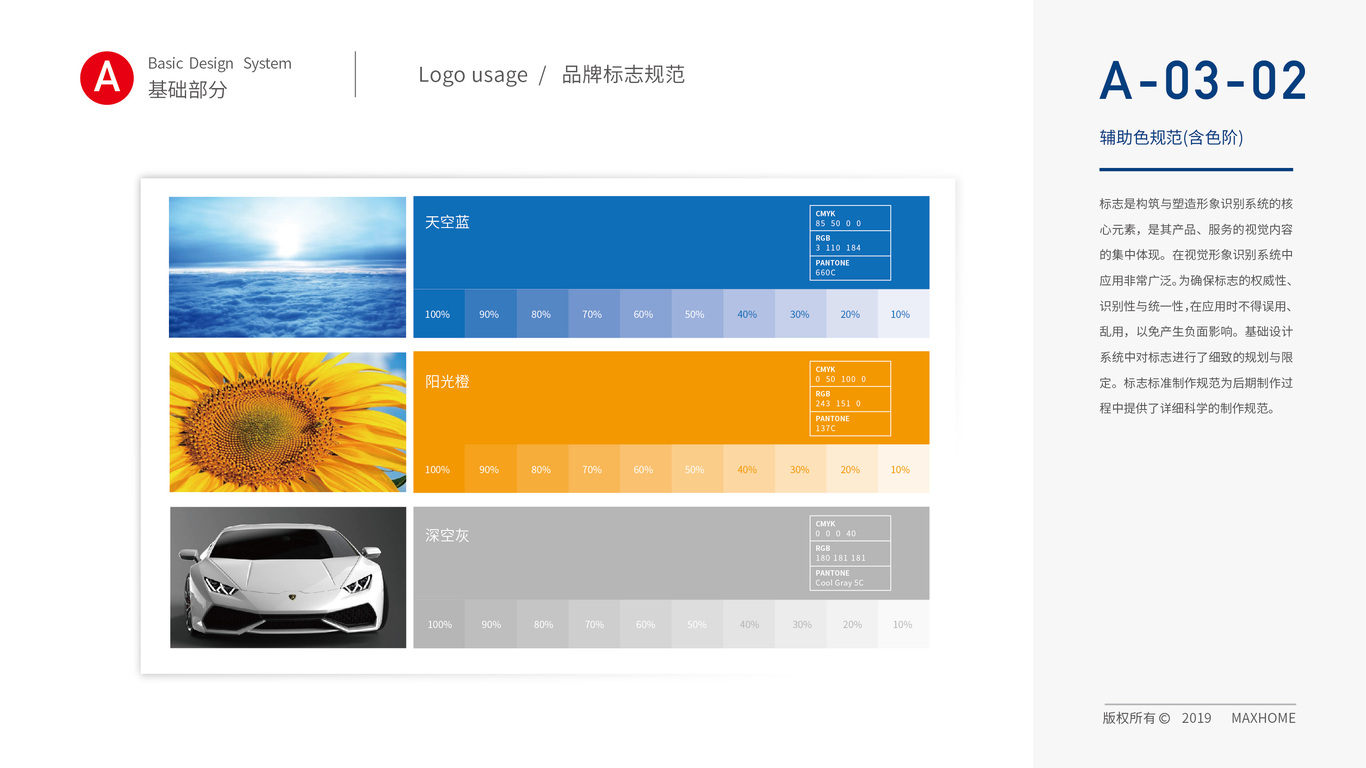Click the 品牌标志规范 heading text
The image size is (1366, 768).
point(623,75)
